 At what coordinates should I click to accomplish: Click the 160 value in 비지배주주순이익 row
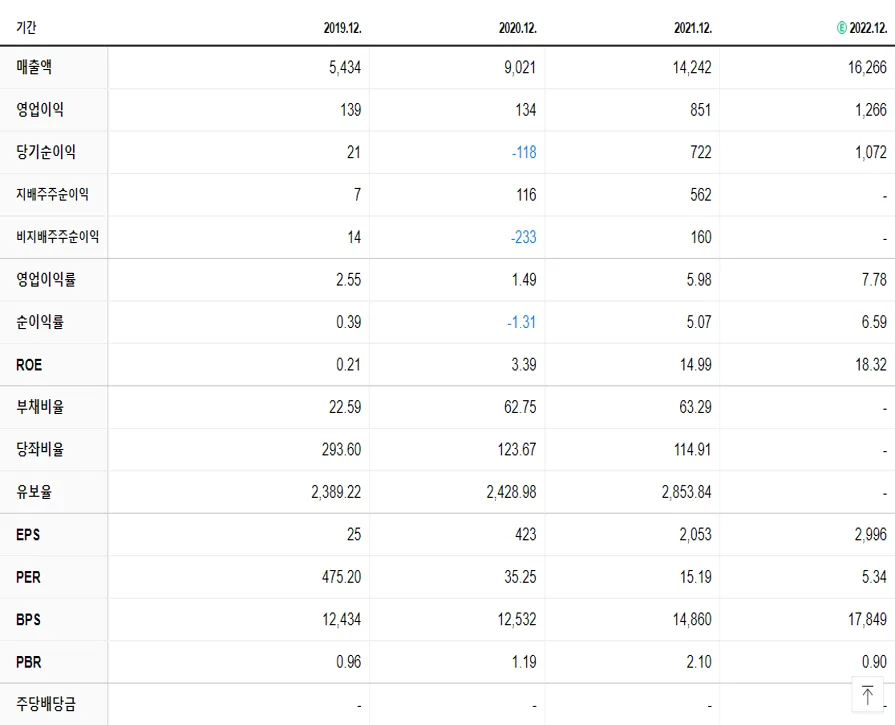click(700, 237)
